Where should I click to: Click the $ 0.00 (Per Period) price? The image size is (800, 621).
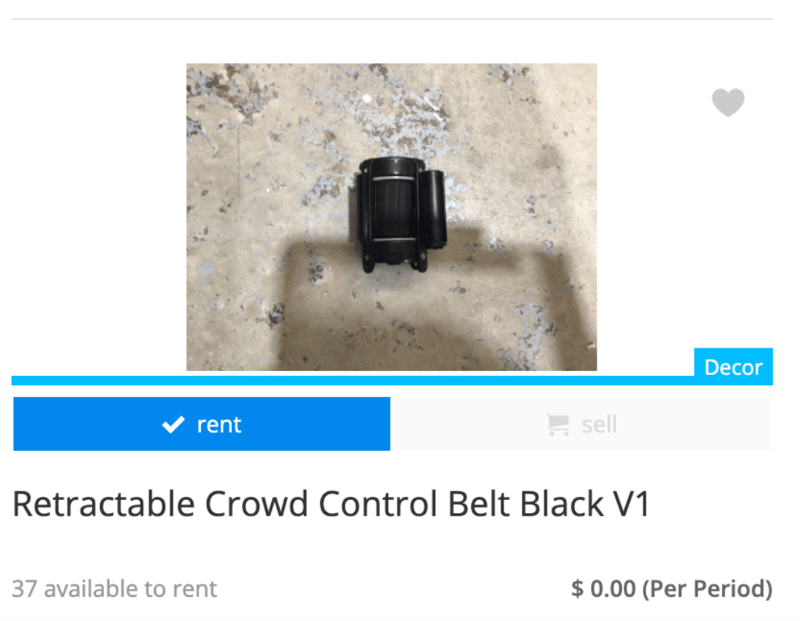671,589
